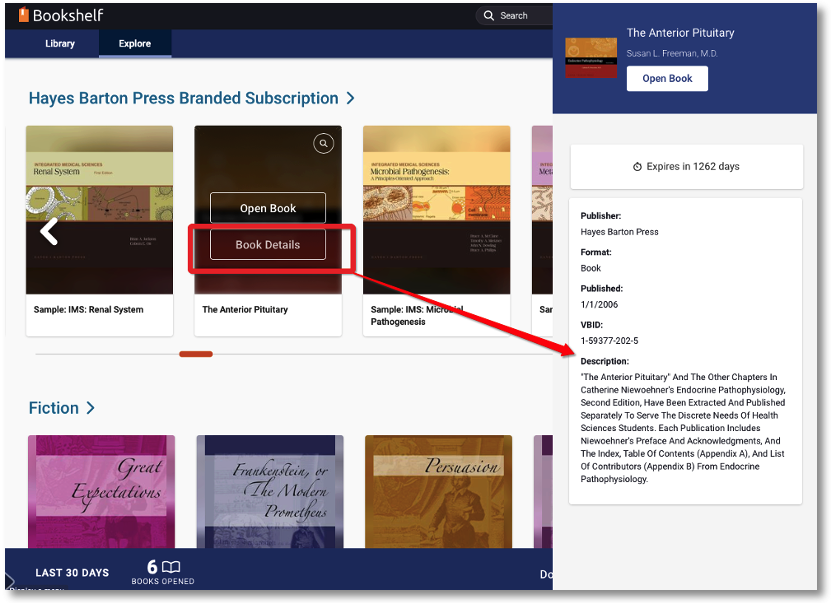Click magnifier icon on The Anterior Pituitary cover
The height and width of the screenshot is (603, 831).
[x=323, y=144]
